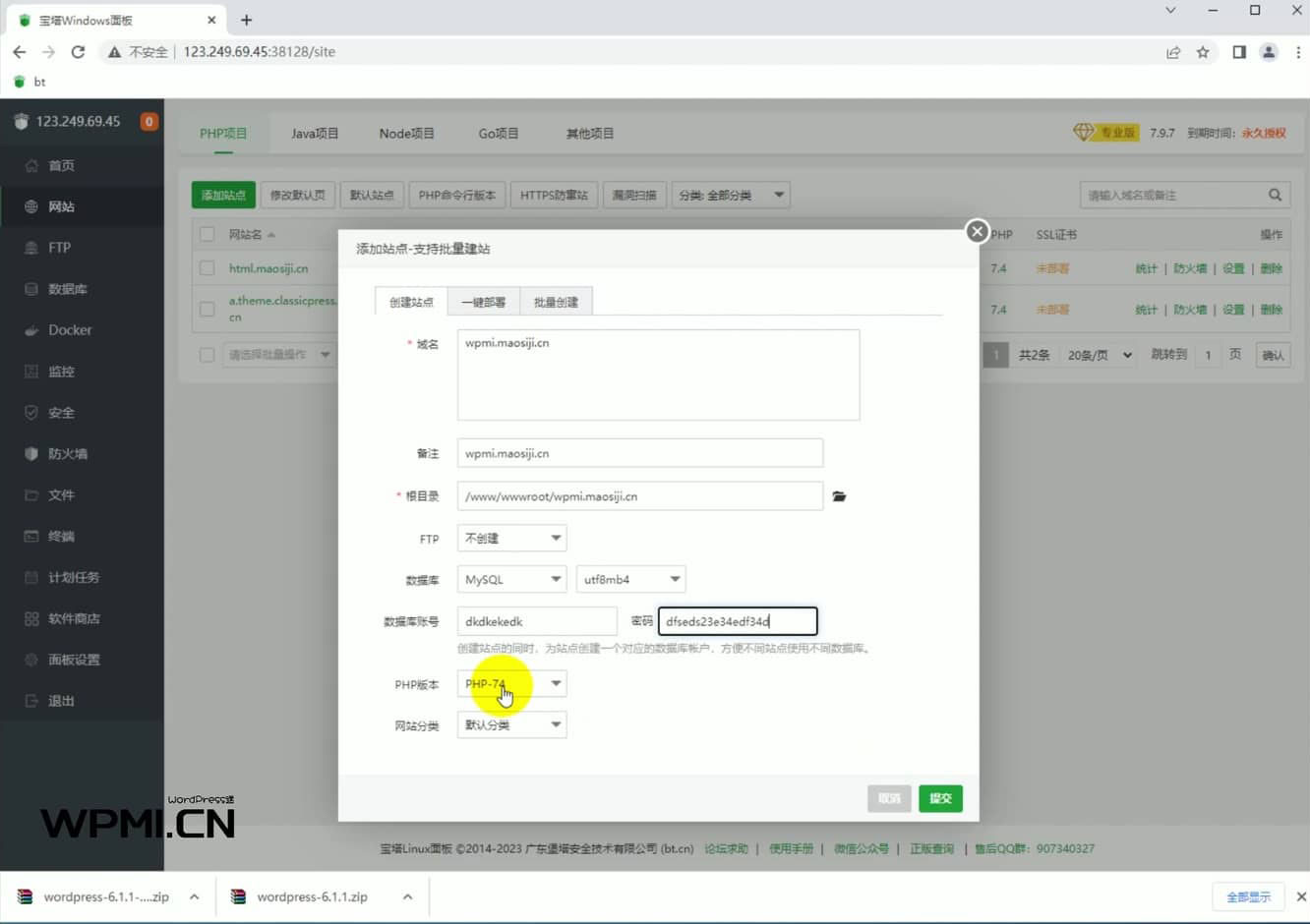Navigate to 防火墙 (firewall) settings
The width and height of the screenshot is (1310, 924).
(67, 453)
